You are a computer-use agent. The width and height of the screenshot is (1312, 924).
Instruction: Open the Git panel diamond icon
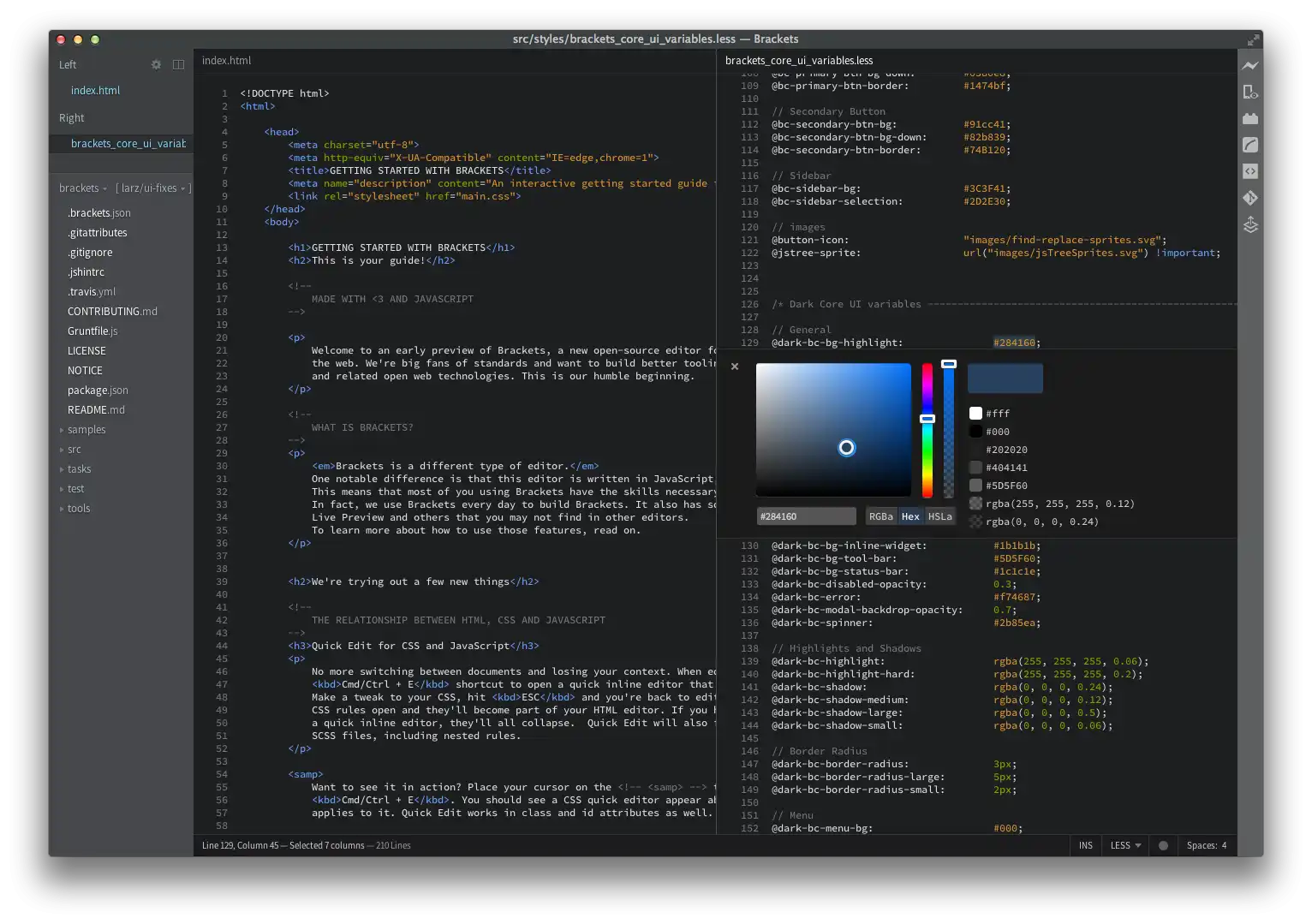[x=1250, y=198]
